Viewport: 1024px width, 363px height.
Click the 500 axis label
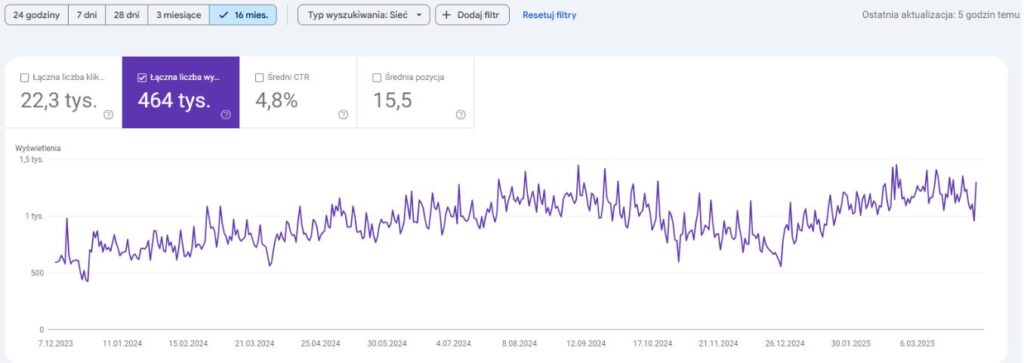[x=37, y=273]
